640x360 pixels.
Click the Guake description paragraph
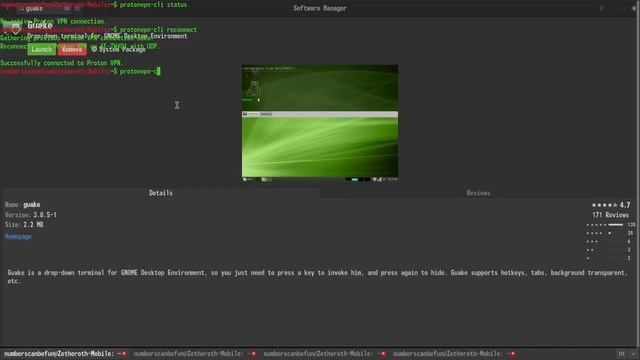point(316,277)
